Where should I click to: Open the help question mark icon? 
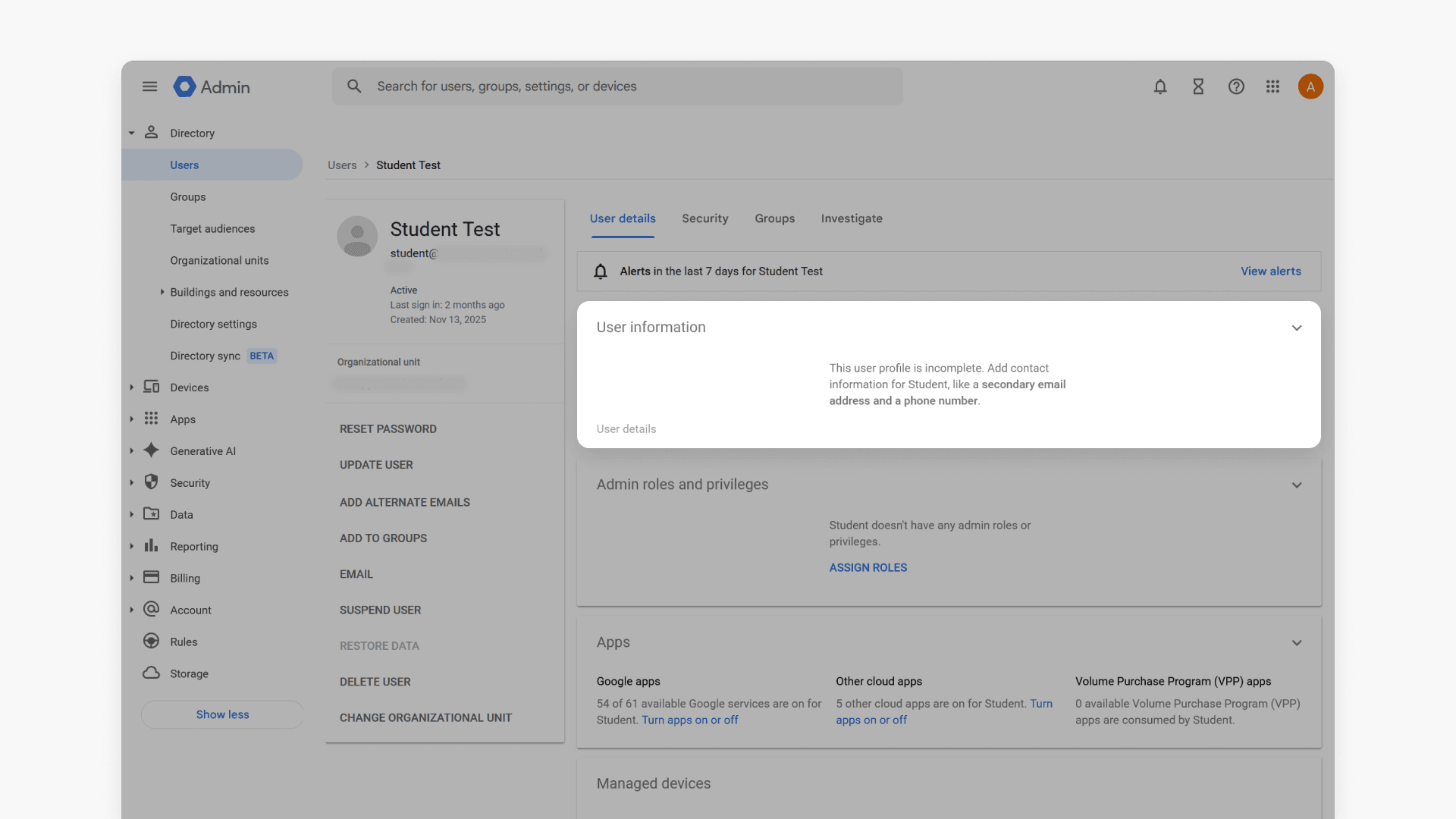1236,86
